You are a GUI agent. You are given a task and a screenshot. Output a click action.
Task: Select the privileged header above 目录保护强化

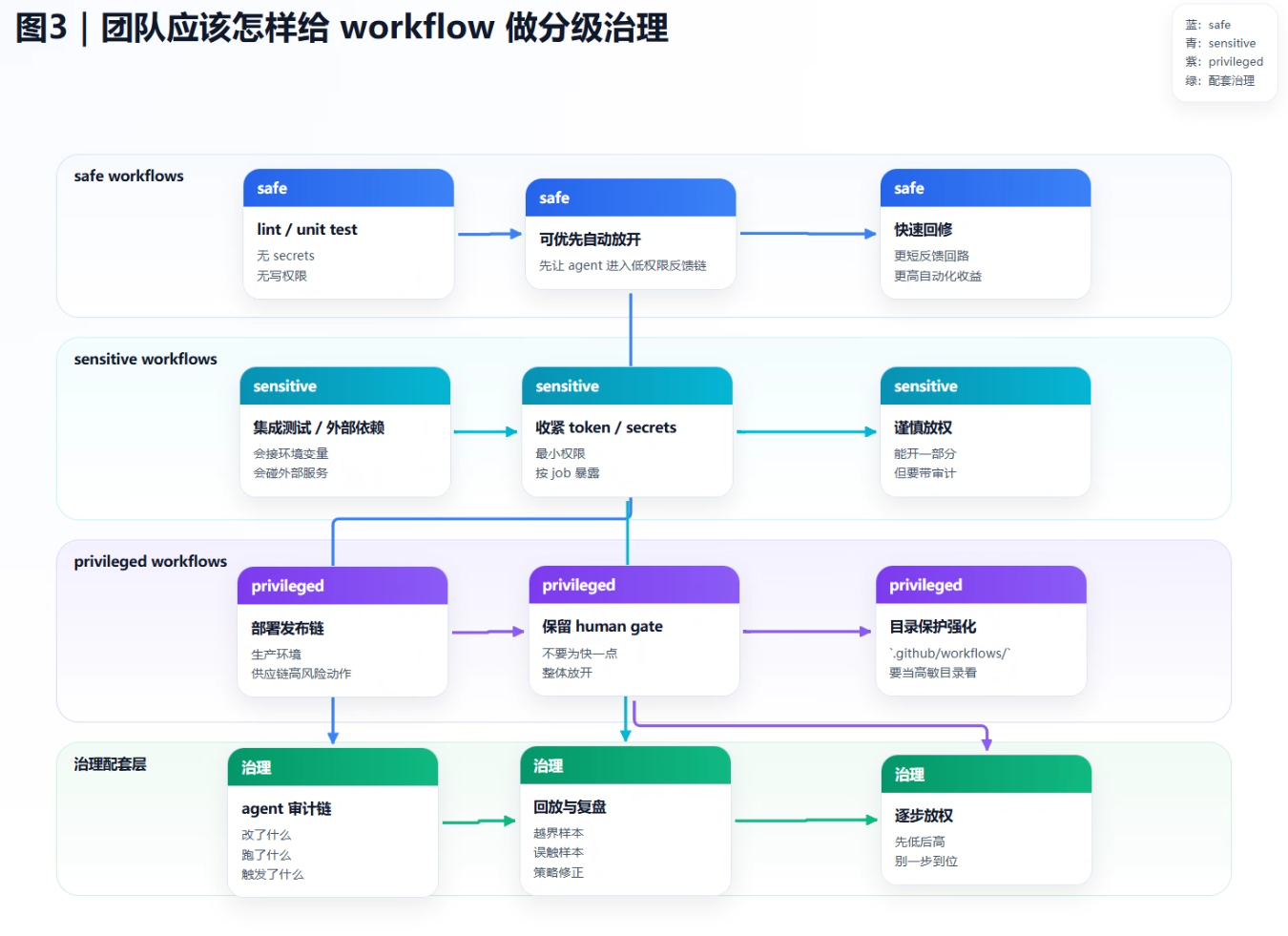click(x=980, y=585)
